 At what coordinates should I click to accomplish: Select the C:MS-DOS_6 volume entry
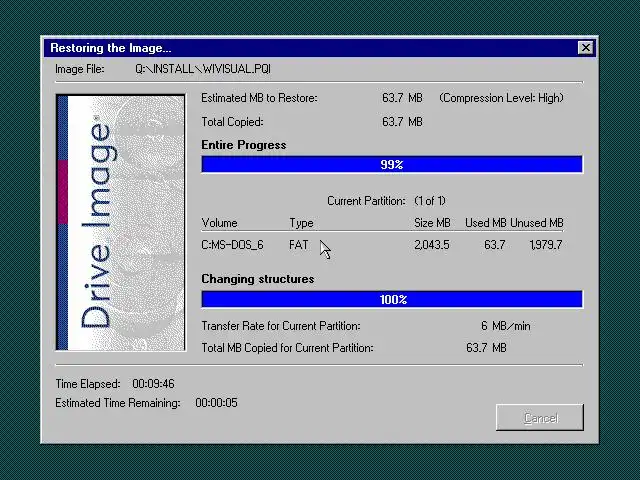click(x=232, y=245)
